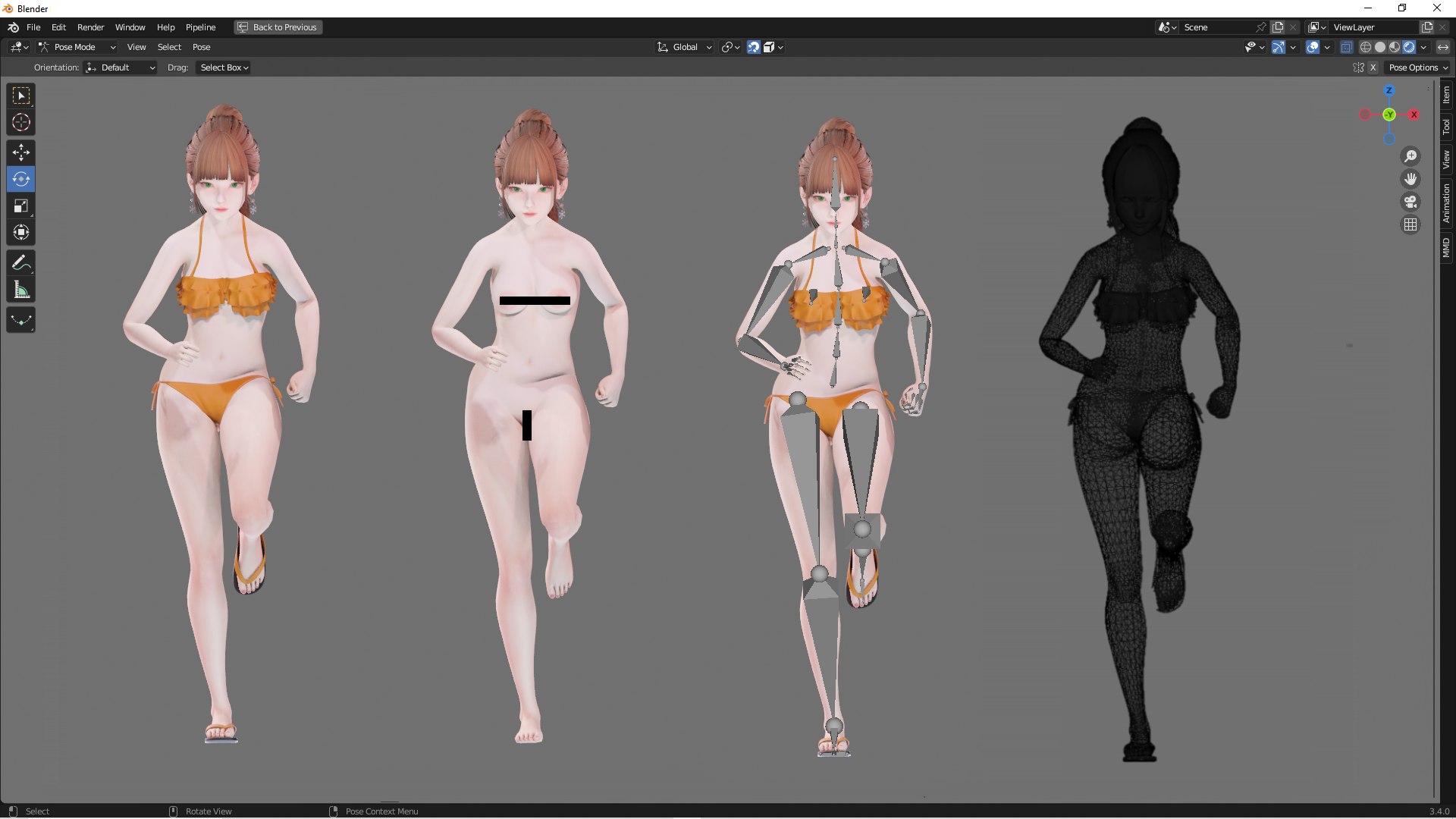Image resolution: width=1456 pixels, height=819 pixels.
Task: Select the Select Box tool in toolbar
Action: 21,96
